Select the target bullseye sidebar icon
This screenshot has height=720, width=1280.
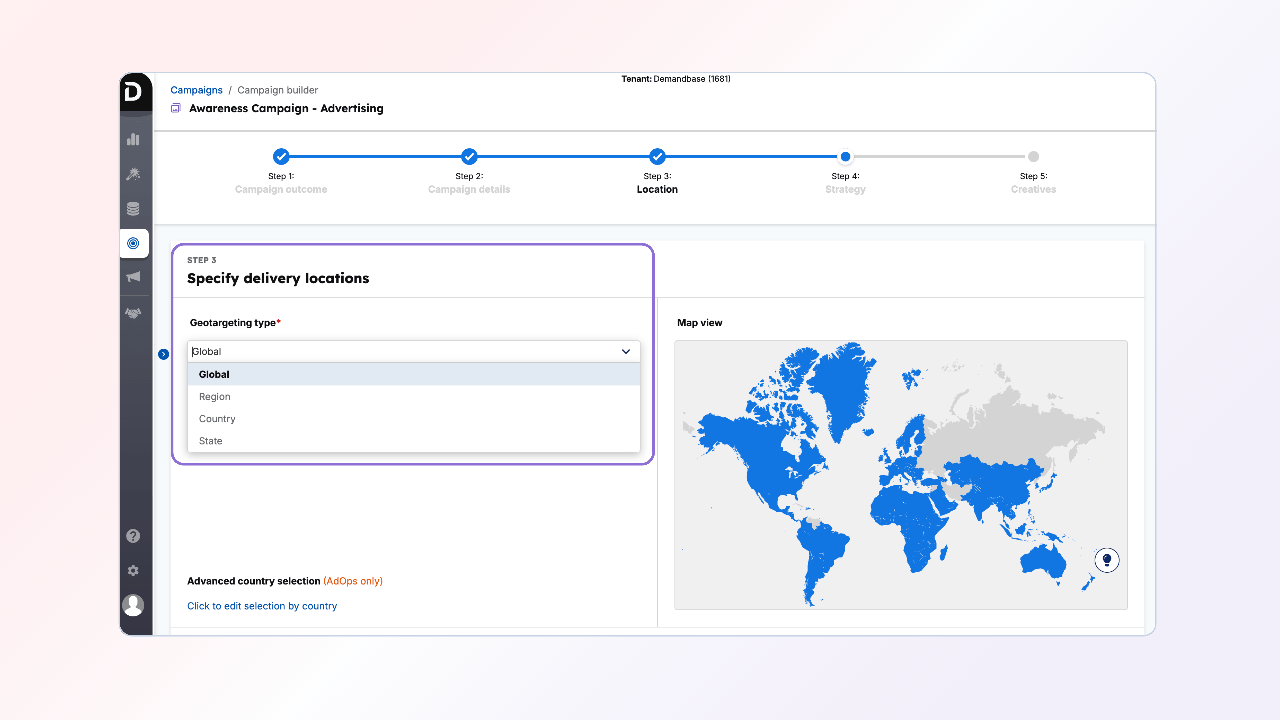coord(133,243)
